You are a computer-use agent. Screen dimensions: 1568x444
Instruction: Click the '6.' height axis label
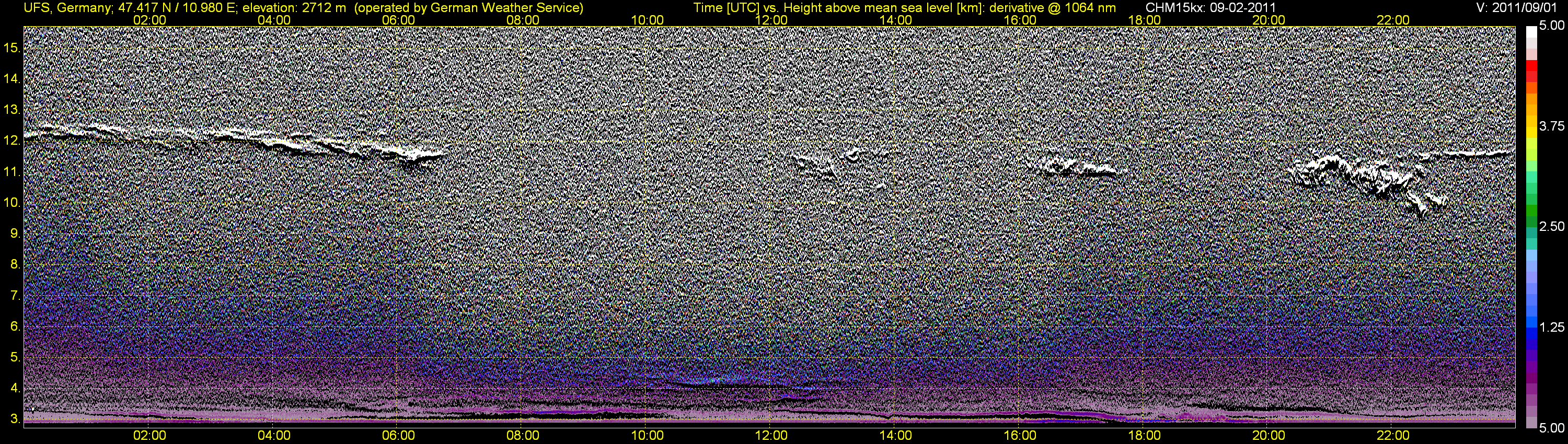tap(16, 326)
